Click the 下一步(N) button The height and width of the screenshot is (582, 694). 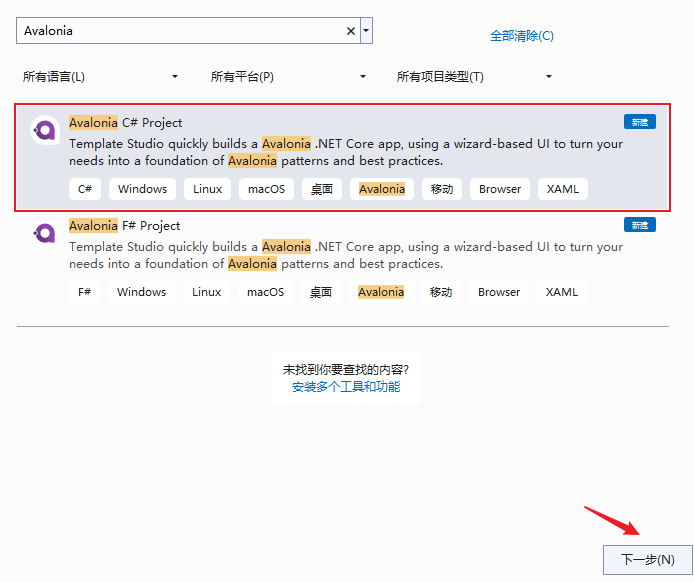tap(648, 560)
